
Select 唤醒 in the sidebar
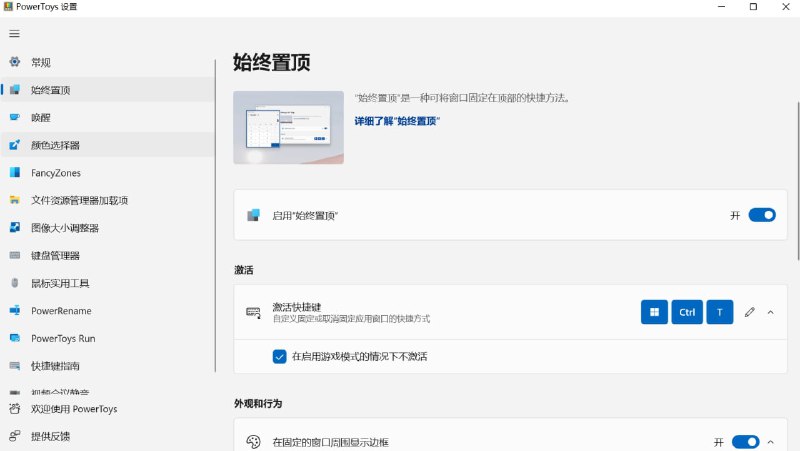107,117
